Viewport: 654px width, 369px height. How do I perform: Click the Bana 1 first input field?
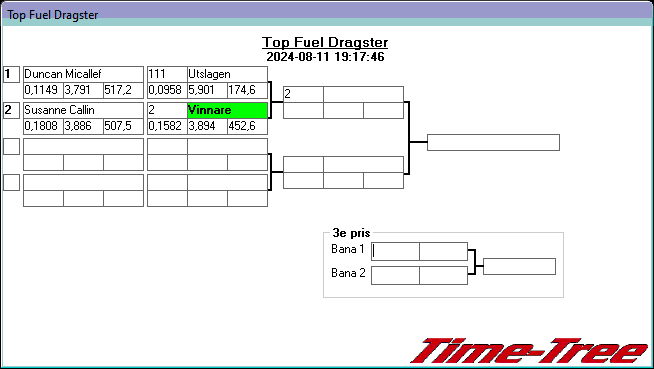pyautogui.click(x=395, y=251)
